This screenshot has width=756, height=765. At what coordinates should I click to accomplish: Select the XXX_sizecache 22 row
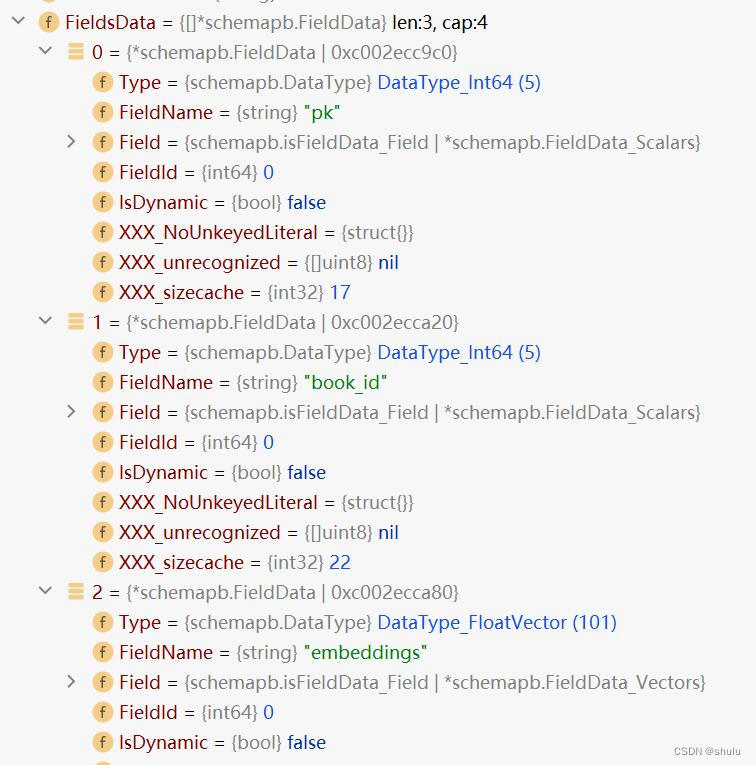click(234, 562)
